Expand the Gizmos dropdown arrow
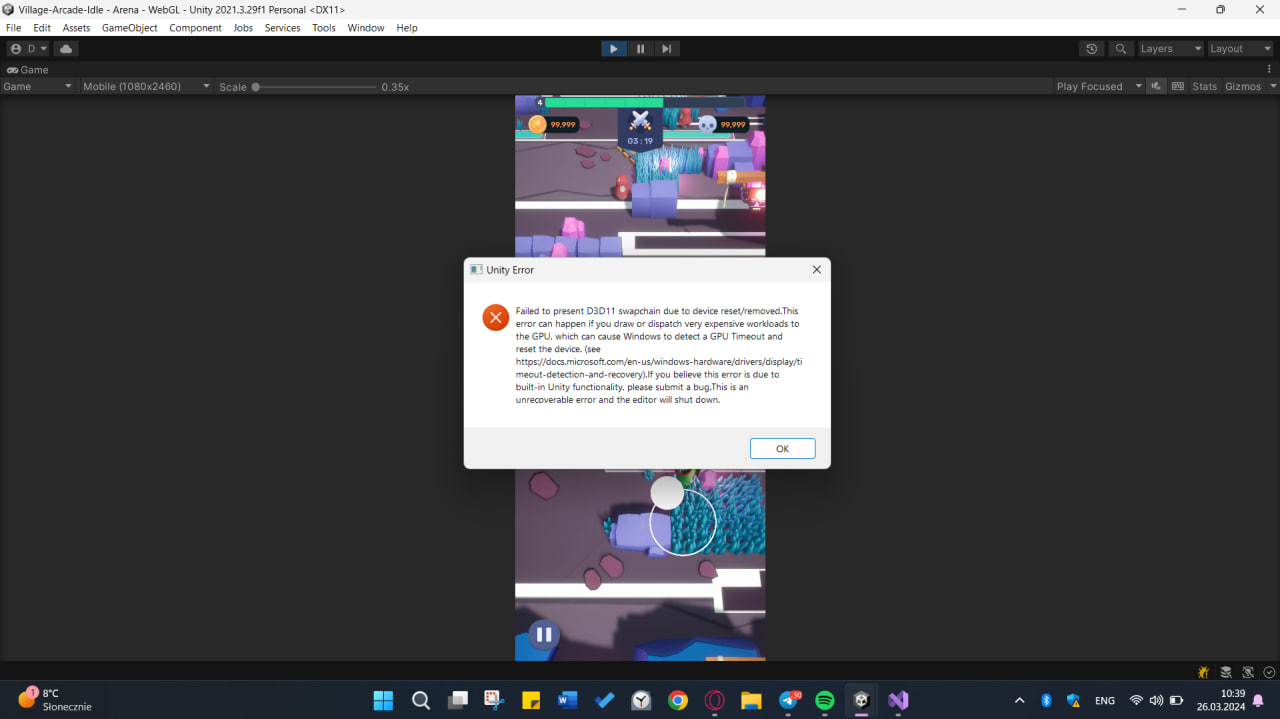 point(1273,86)
